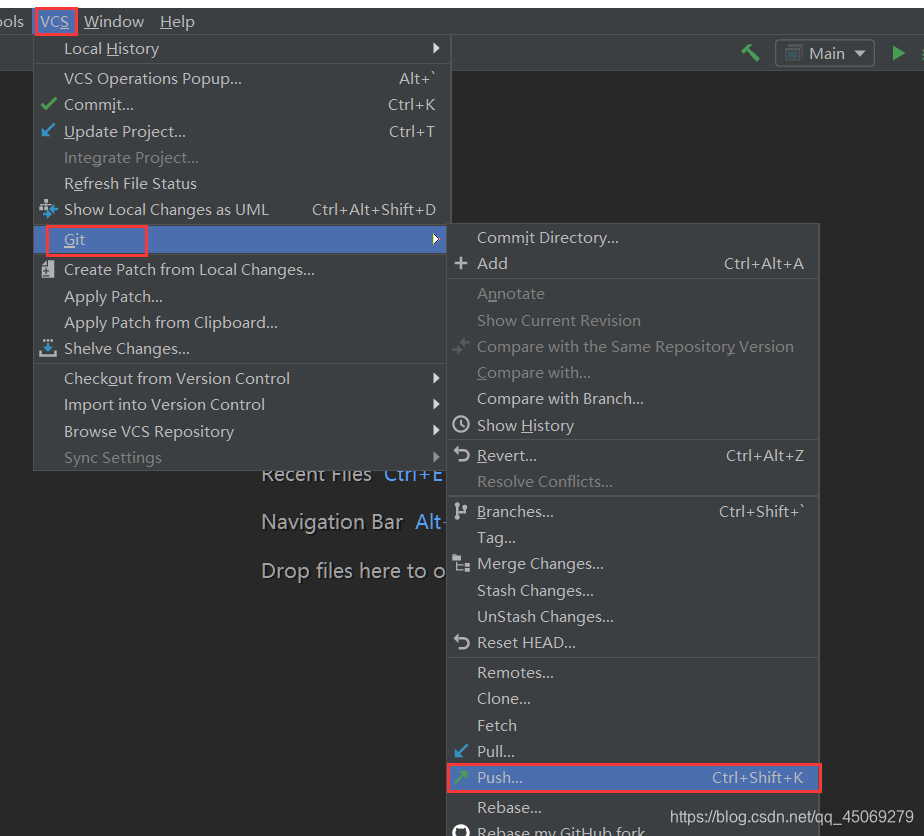Open Remotes... dialog entry
924x836 pixels.
click(633, 672)
